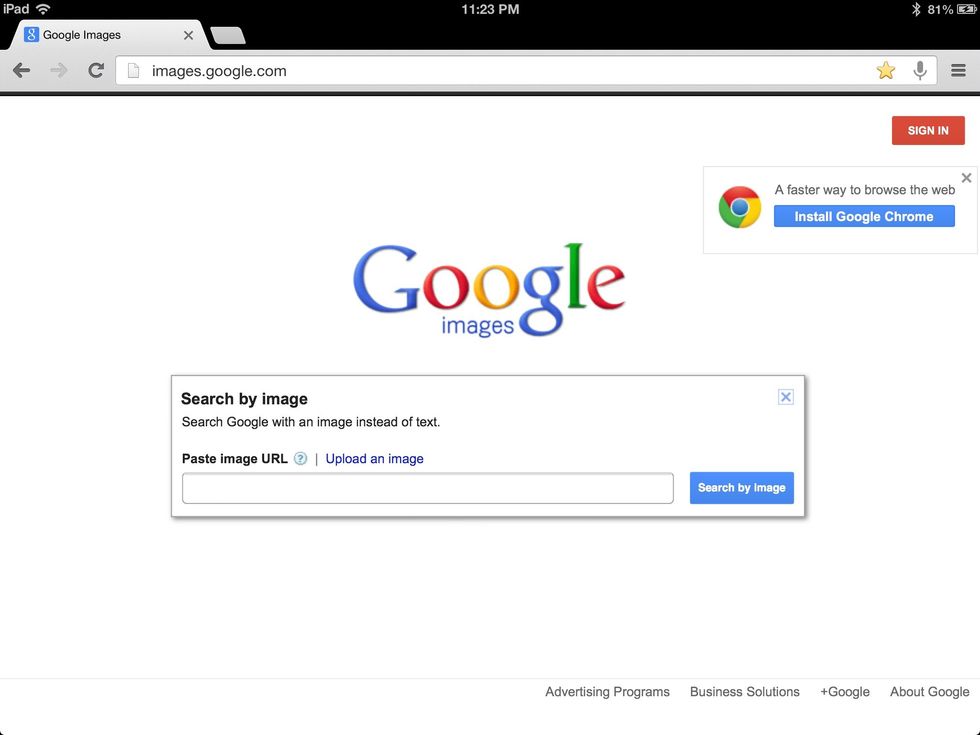Viewport: 980px width, 735px height.
Task: Open Advertising Programs footer link
Action: point(607,692)
